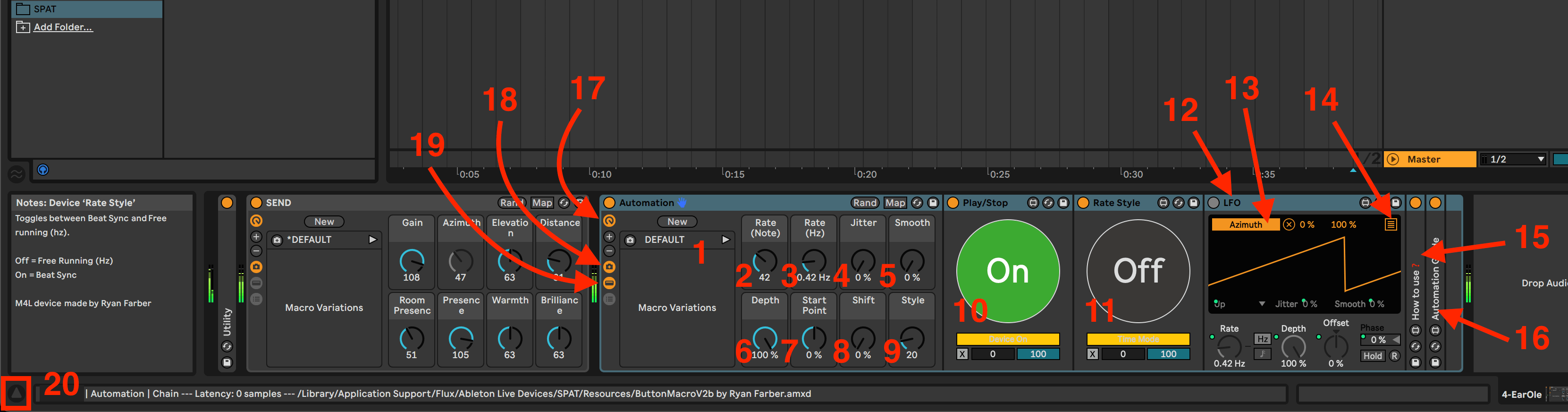Click the hot-swap icon on Play/Stop device
Screen dimensions: 1568x412
[x=1048, y=203]
